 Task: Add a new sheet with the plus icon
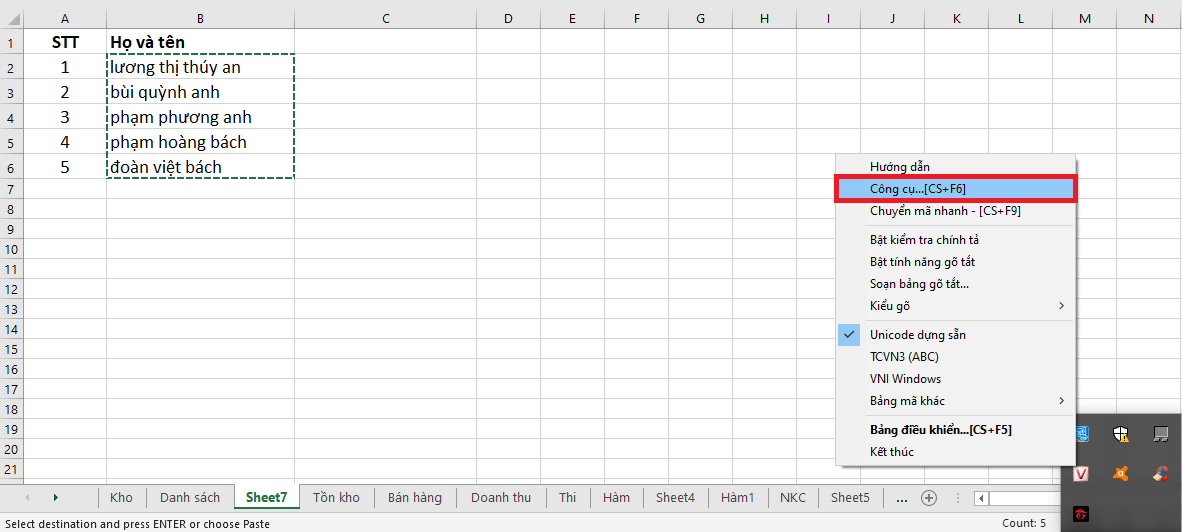(929, 498)
